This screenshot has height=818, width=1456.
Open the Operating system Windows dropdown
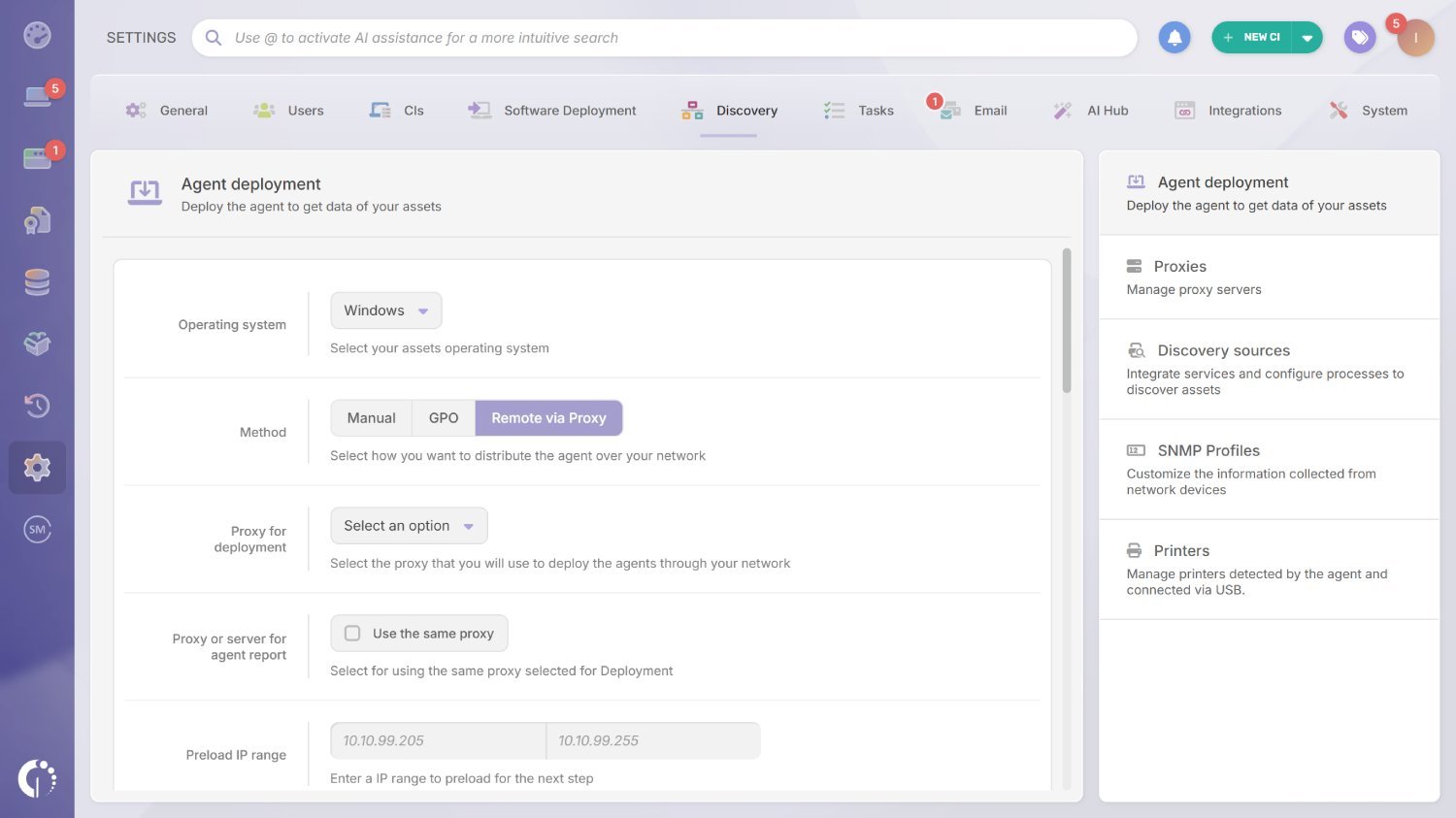coord(385,311)
